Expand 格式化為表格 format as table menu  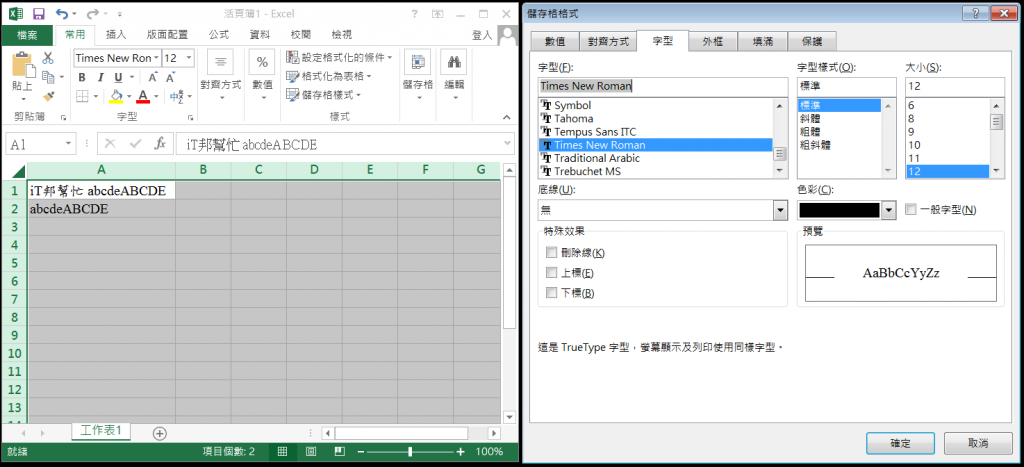click(x=329, y=76)
